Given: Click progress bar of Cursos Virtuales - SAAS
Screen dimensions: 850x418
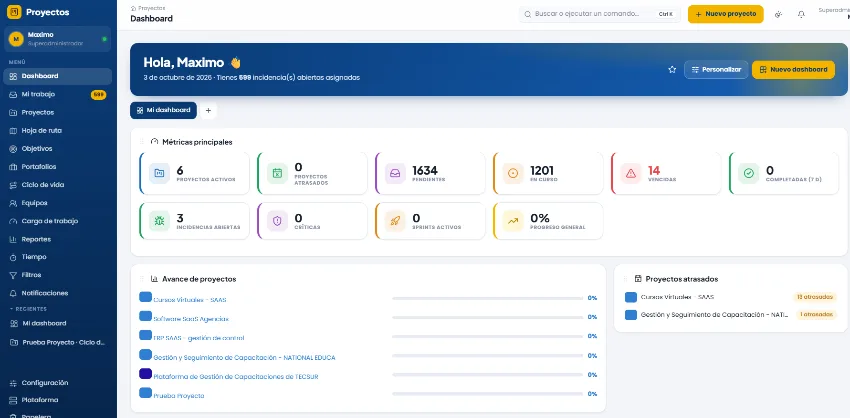Looking at the screenshot, I should coord(487,298).
